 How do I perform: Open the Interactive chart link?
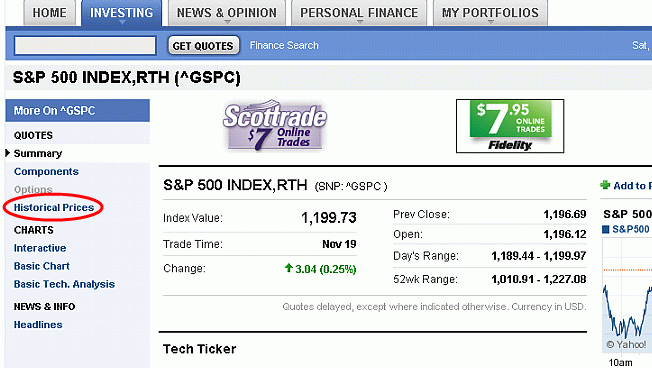point(40,248)
